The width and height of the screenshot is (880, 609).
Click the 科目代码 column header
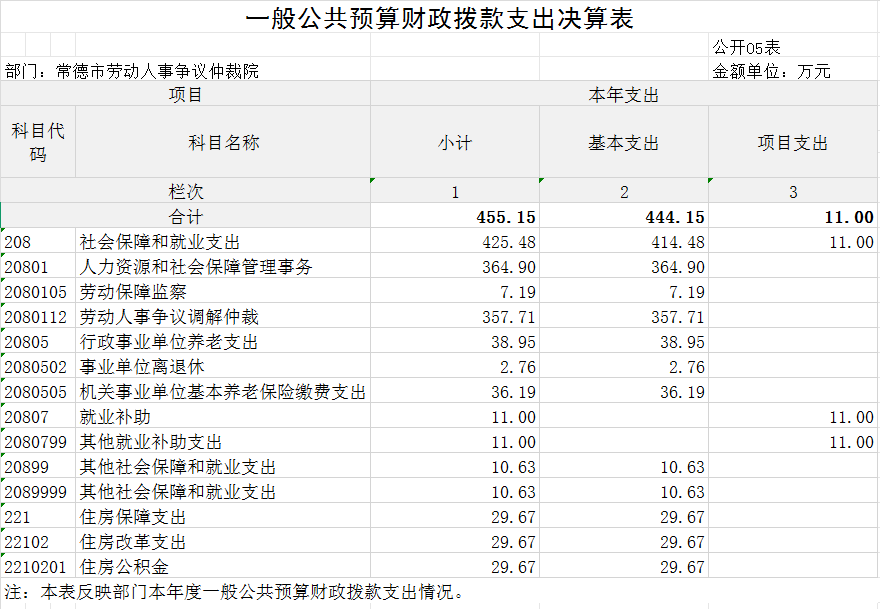coord(38,143)
